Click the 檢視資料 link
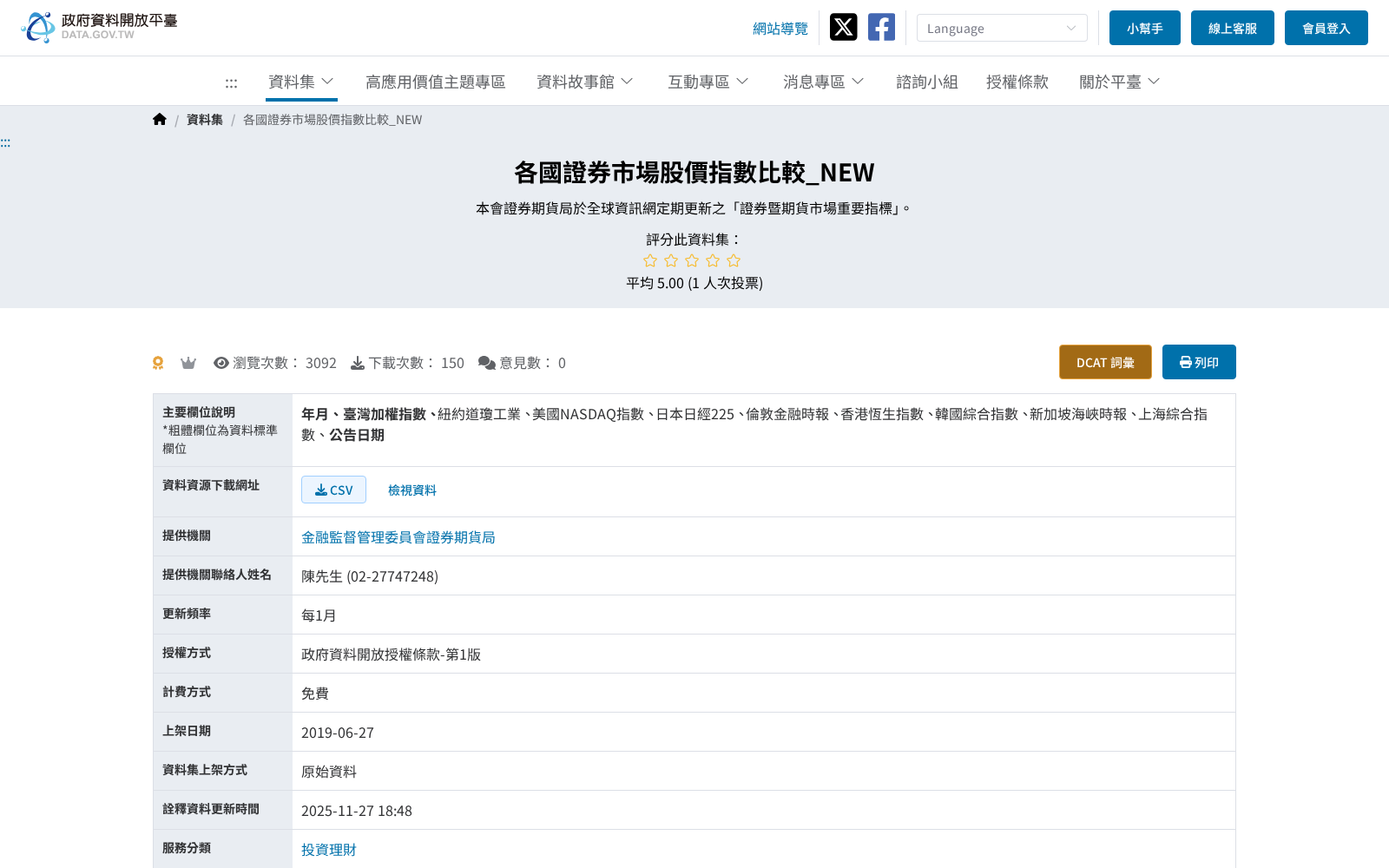Image resolution: width=1389 pixels, height=868 pixels. (412, 490)
